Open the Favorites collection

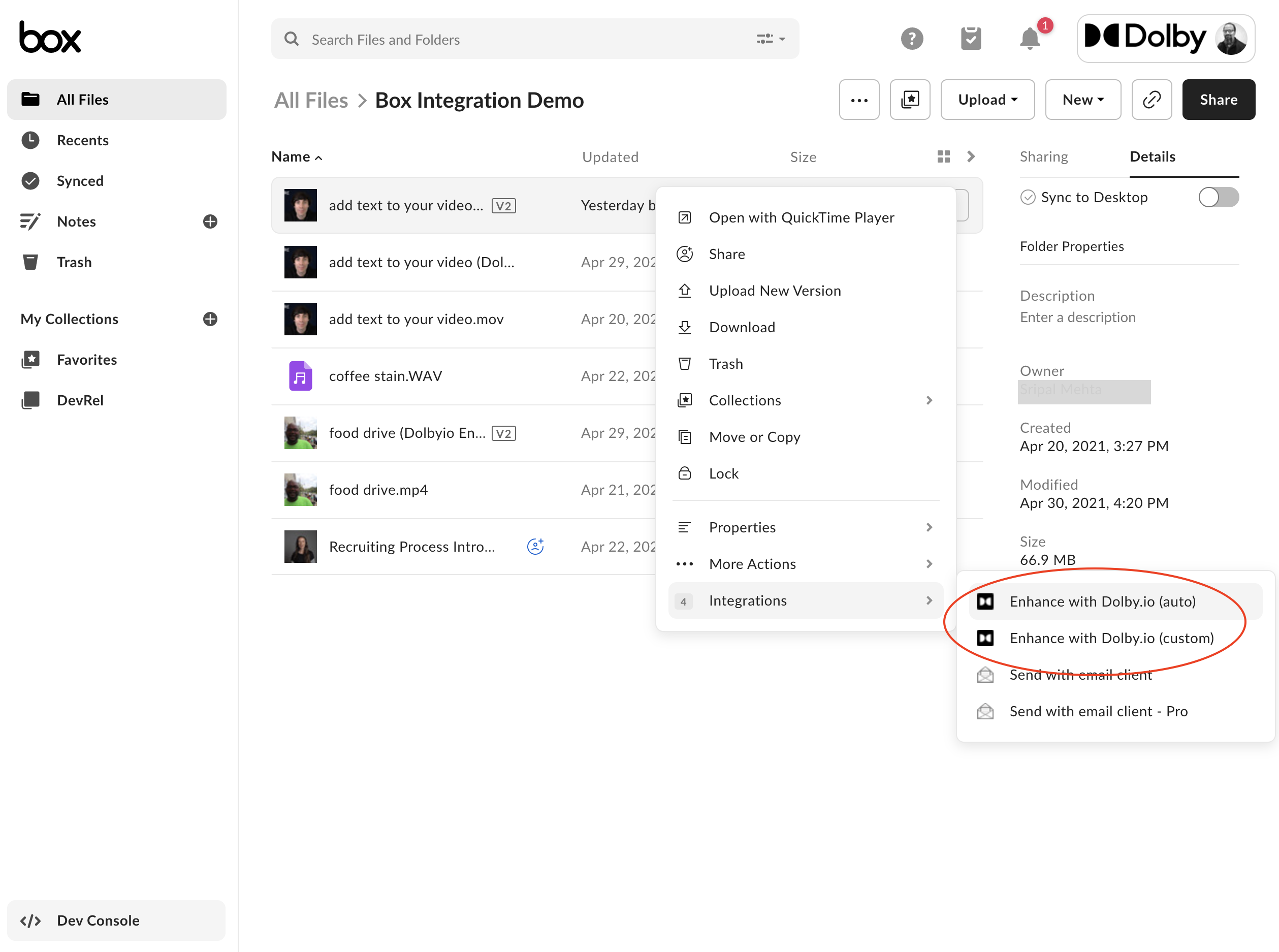pos(116,360)
